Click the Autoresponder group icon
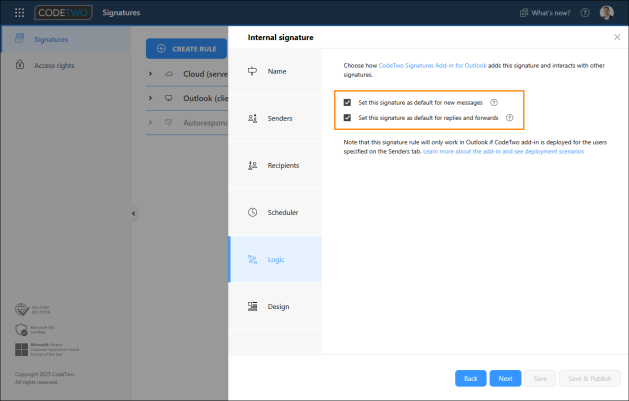The width and height of the screenshot is (629, 401). click(169, 122)
